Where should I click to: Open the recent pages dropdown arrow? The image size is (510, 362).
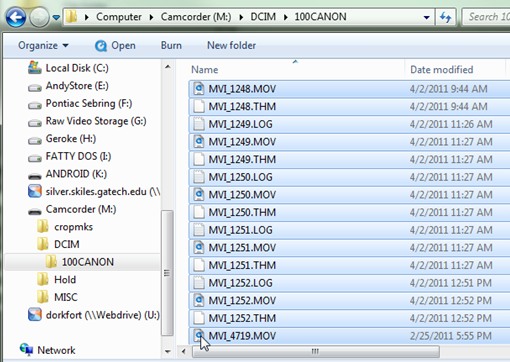[56, 17]
